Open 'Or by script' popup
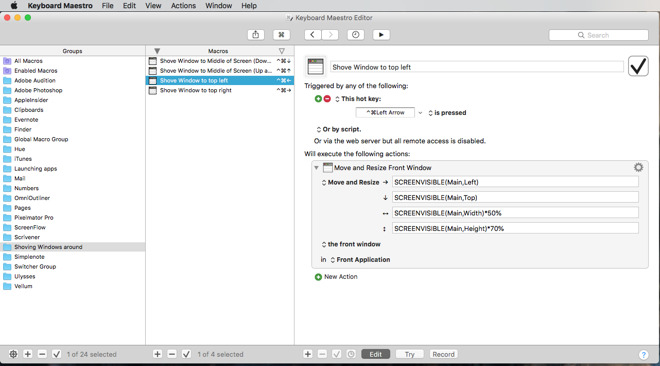This screenshot has width=660, height=366. 339,129
